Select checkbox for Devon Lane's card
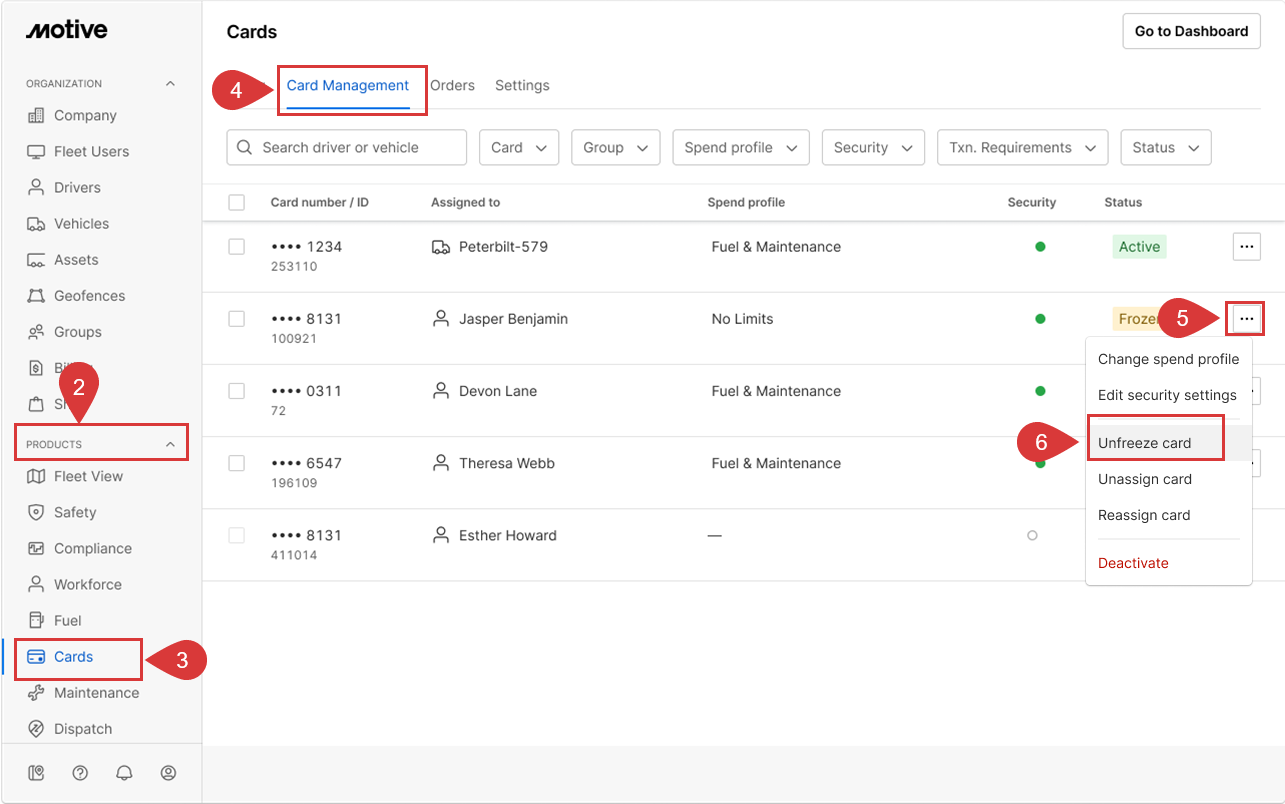1285x804 pixels. tap(236, 391)
